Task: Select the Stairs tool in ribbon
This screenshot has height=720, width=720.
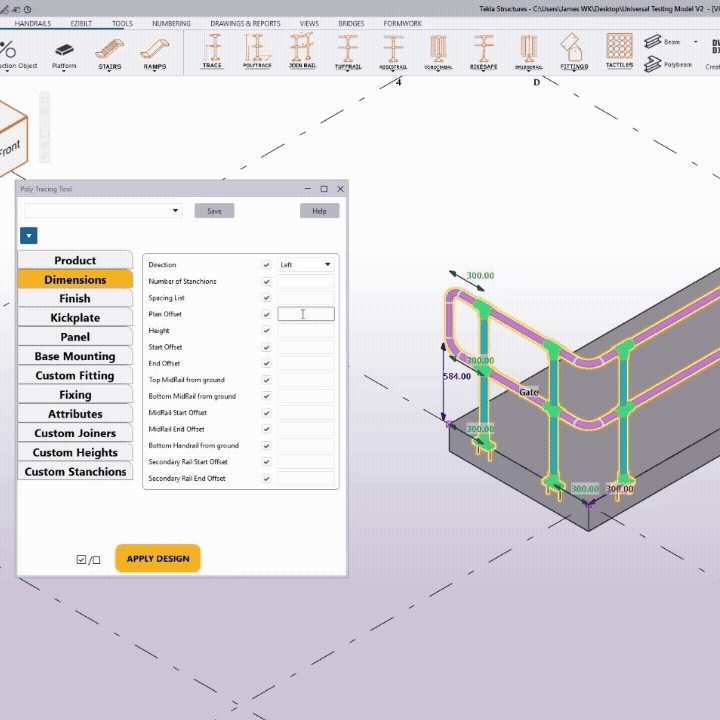Action: tap(110, 52)
